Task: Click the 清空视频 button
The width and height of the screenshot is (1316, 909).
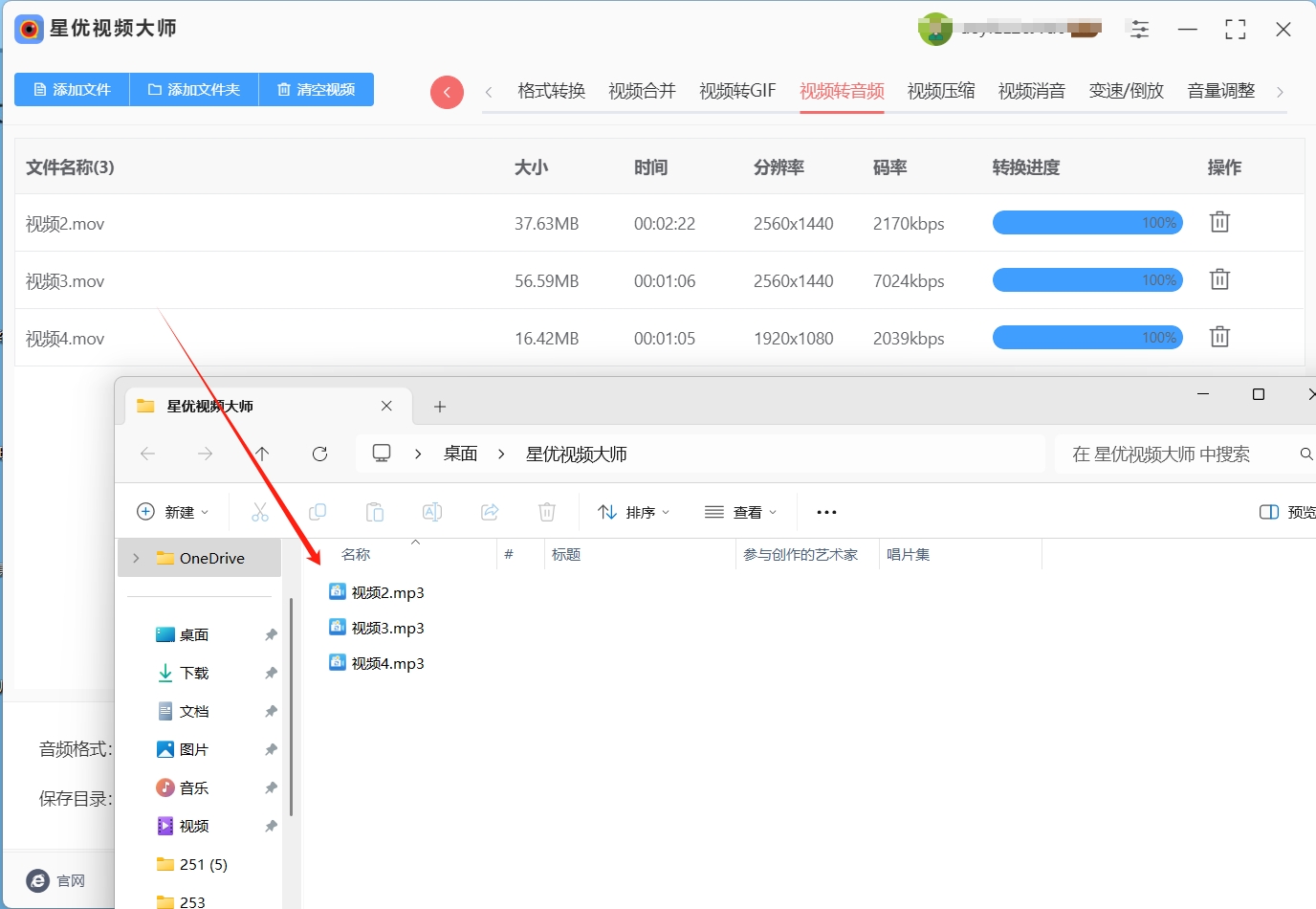Action: point(317,89)
